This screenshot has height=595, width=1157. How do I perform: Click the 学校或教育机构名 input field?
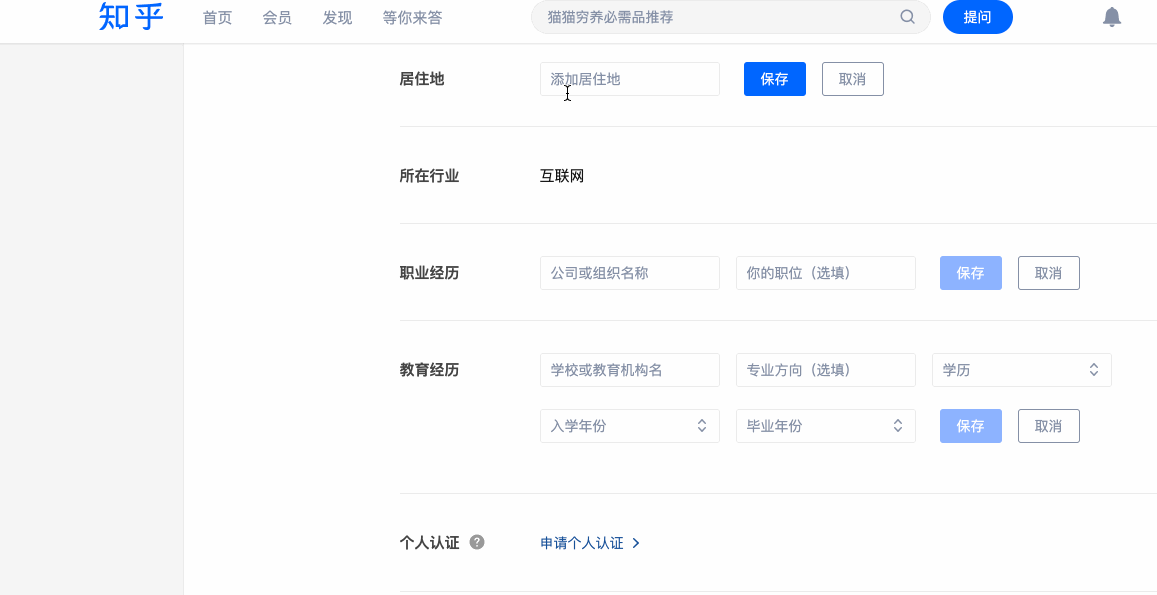coord(629,370)
